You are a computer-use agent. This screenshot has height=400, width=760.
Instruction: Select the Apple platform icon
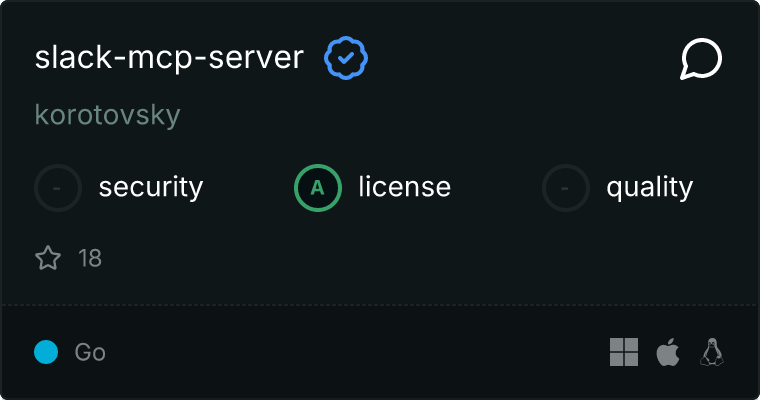click(x=667, y=352)
